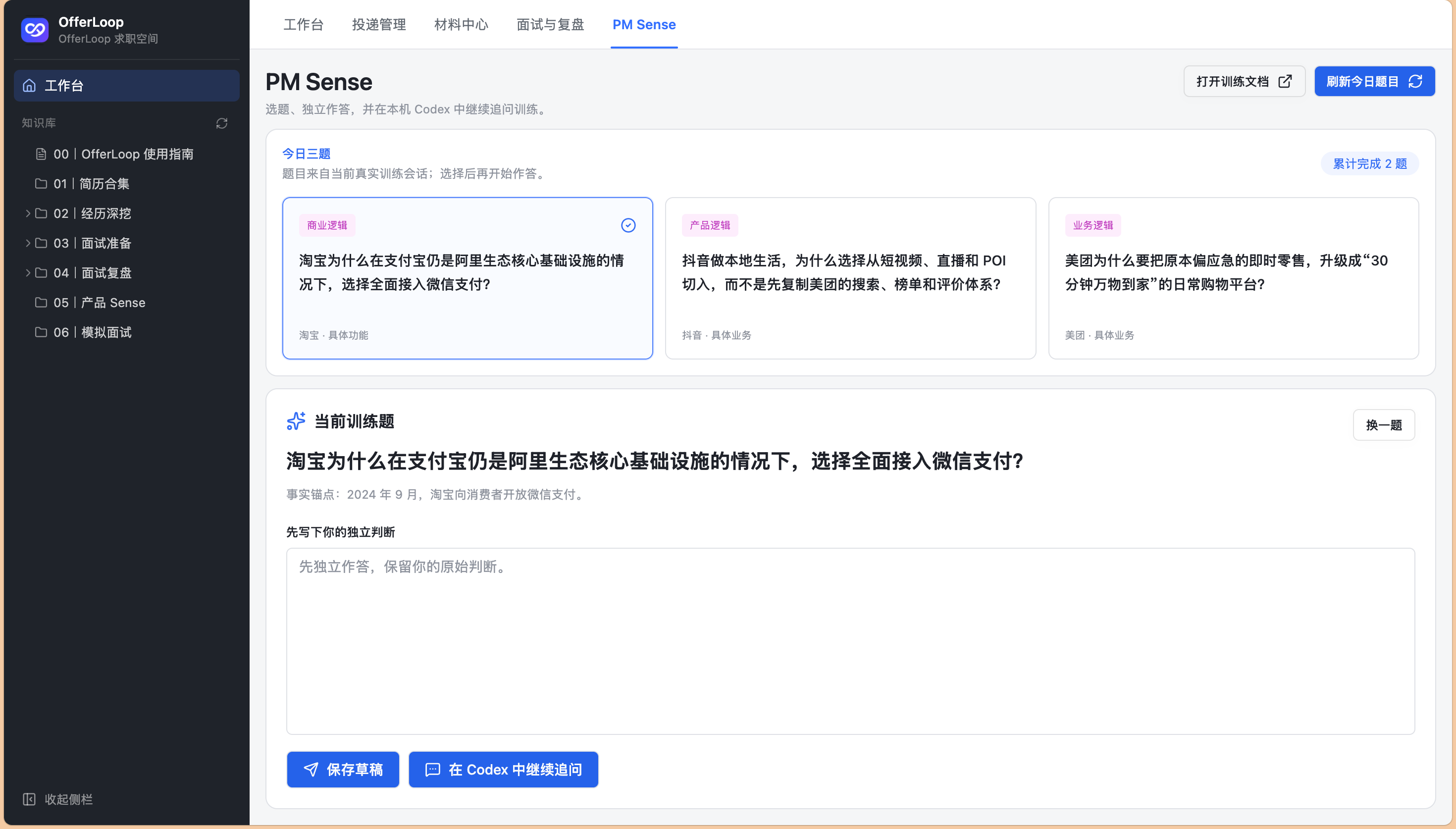1456x829 pixels.
Task: Click the 业务逻辑 tag on third card
Action: pos(1093,225)
